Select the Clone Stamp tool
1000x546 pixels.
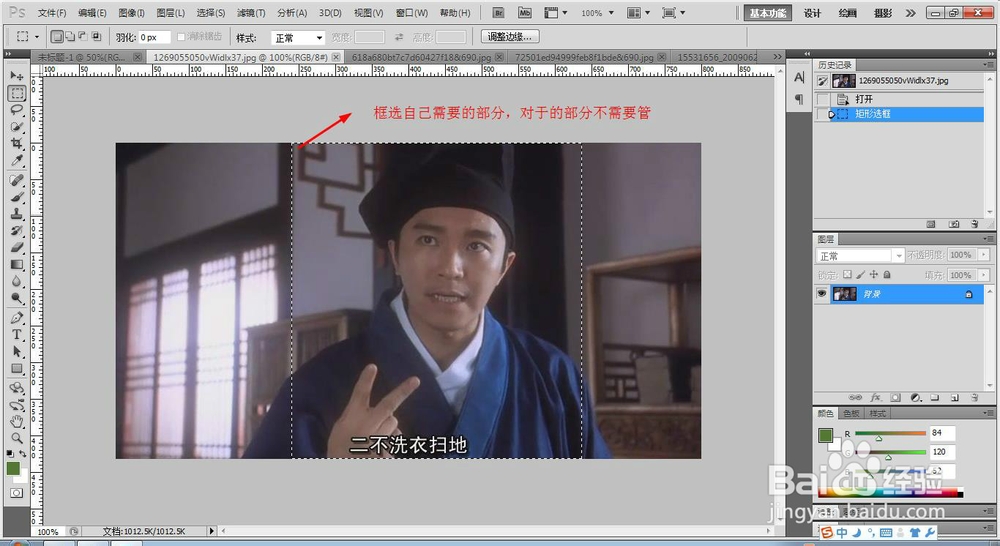tap(17, 214)
